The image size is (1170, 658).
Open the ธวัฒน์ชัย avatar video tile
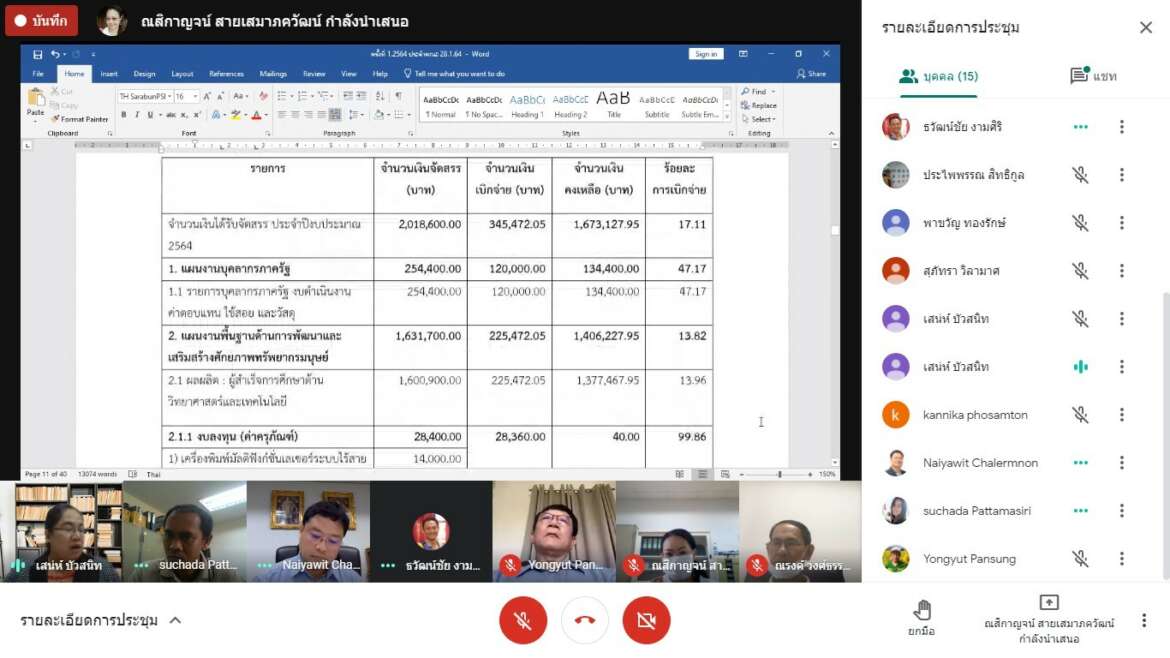[431, 531]
